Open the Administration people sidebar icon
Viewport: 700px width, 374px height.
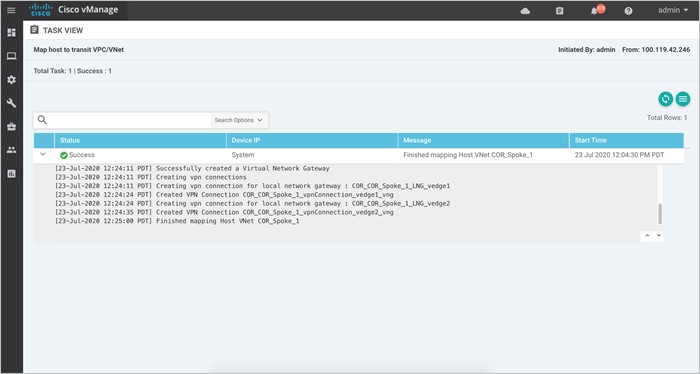pos(12,150)
